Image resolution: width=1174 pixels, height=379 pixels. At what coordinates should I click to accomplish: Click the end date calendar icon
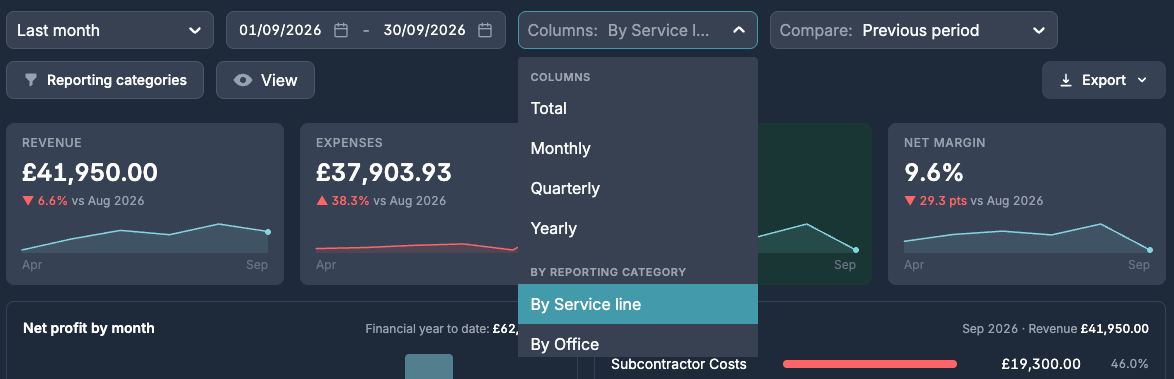(485, 30)
